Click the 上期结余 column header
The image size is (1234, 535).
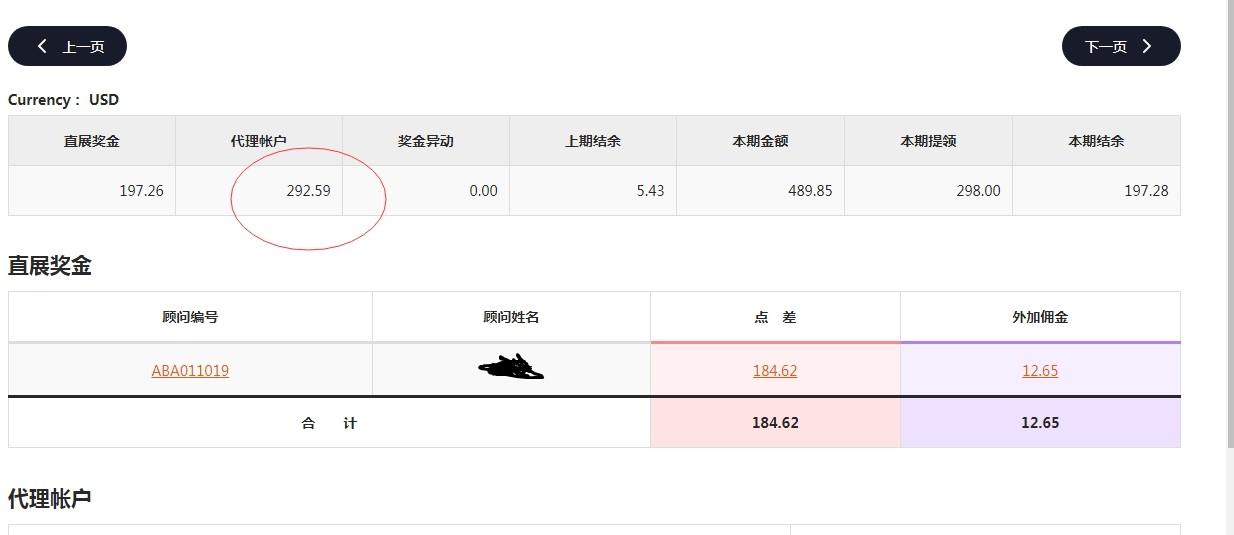tap(593, 141)
